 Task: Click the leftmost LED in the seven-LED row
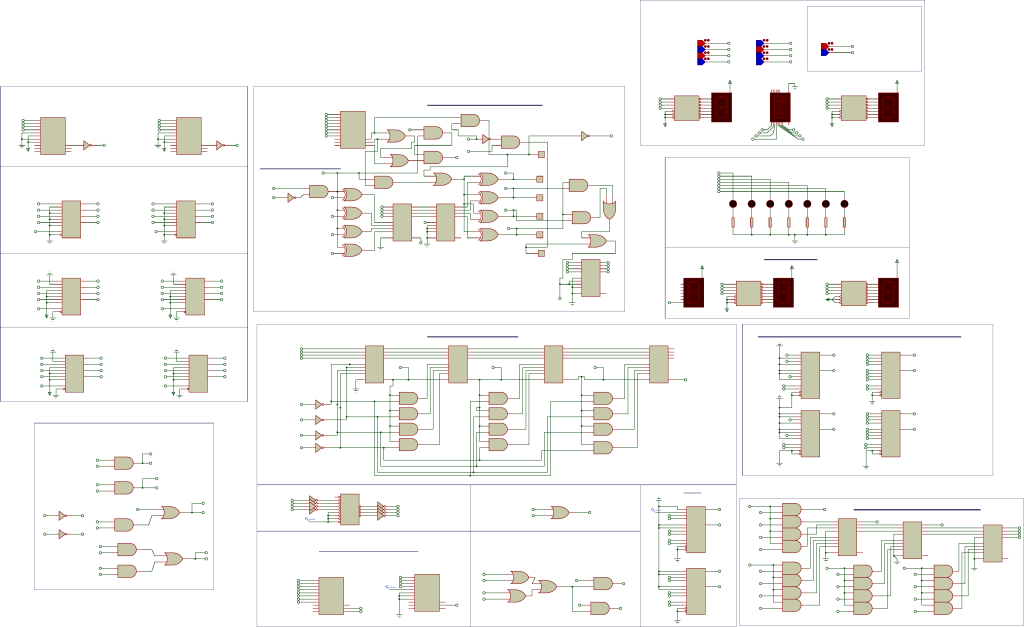[733, 204]
